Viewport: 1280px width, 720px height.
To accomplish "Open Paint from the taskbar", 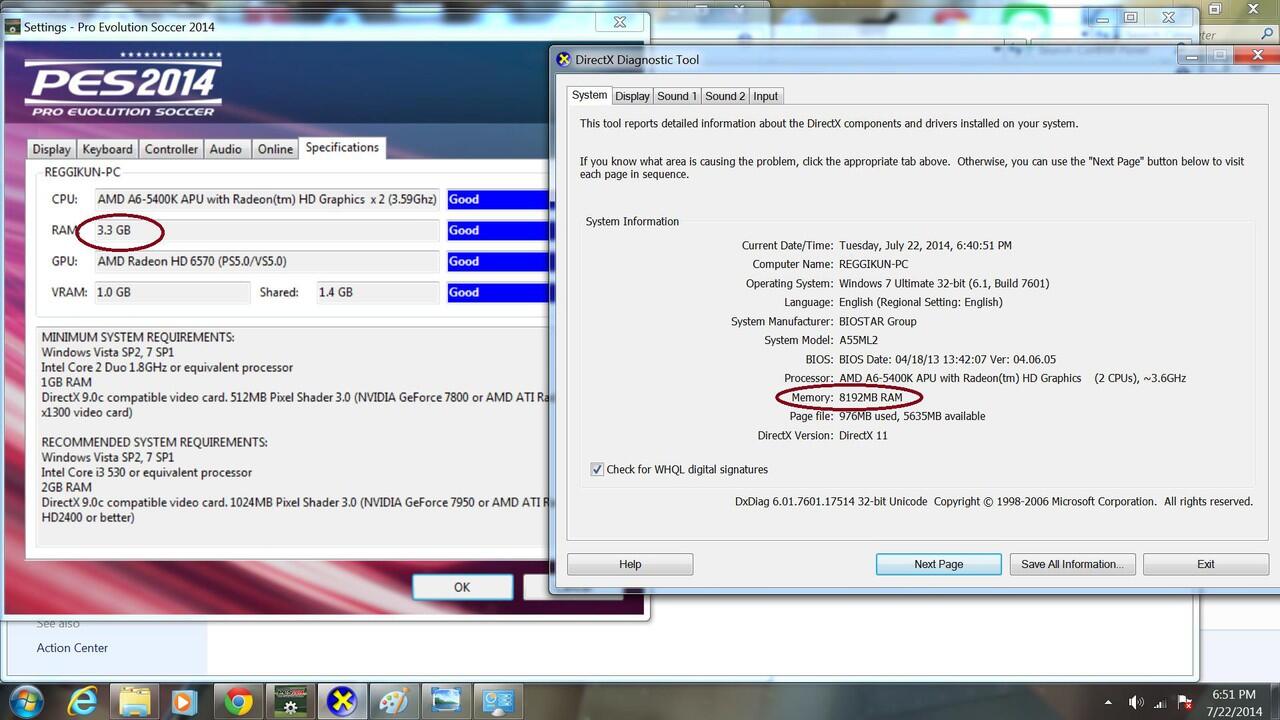I will 394,701.
